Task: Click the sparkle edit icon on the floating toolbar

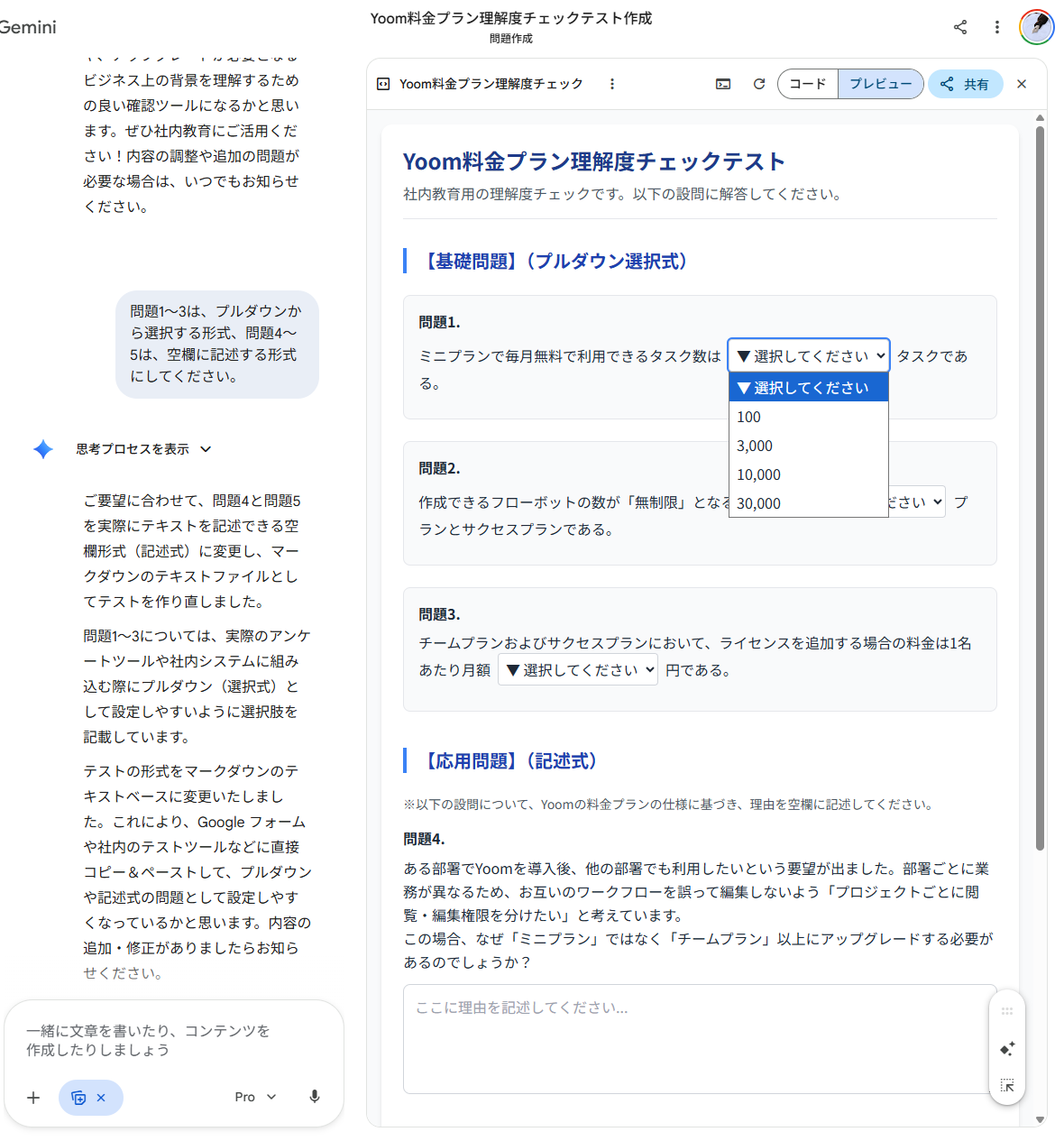Action: (1007, 1049)
